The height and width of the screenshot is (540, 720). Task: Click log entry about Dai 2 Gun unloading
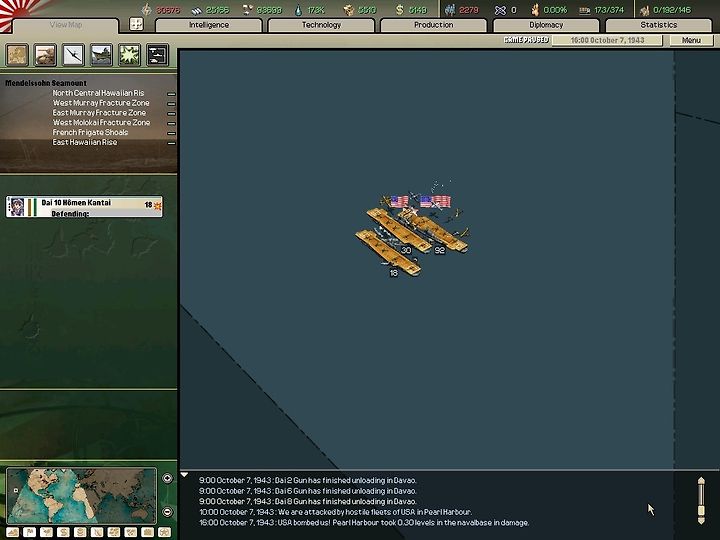coord(308,480)
